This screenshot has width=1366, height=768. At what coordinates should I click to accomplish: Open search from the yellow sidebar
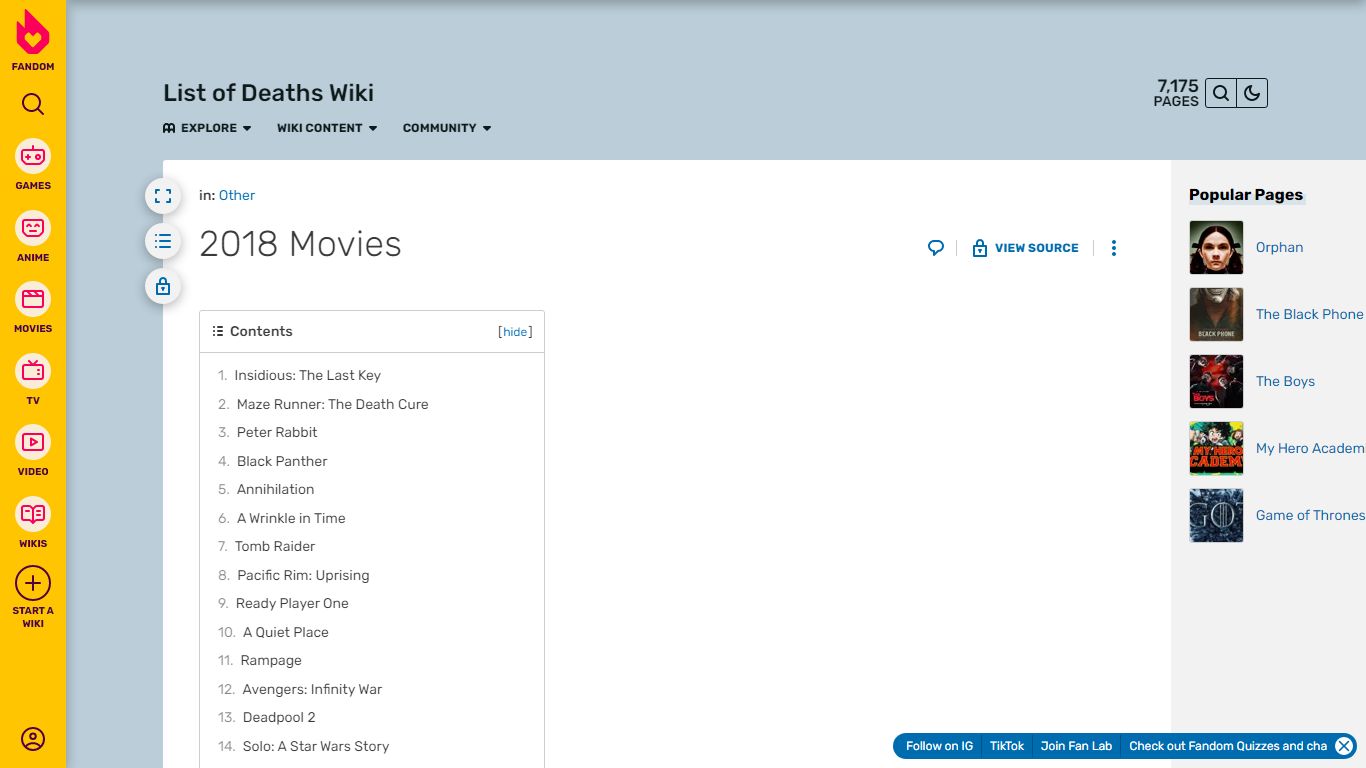click(x=33, y=104)
